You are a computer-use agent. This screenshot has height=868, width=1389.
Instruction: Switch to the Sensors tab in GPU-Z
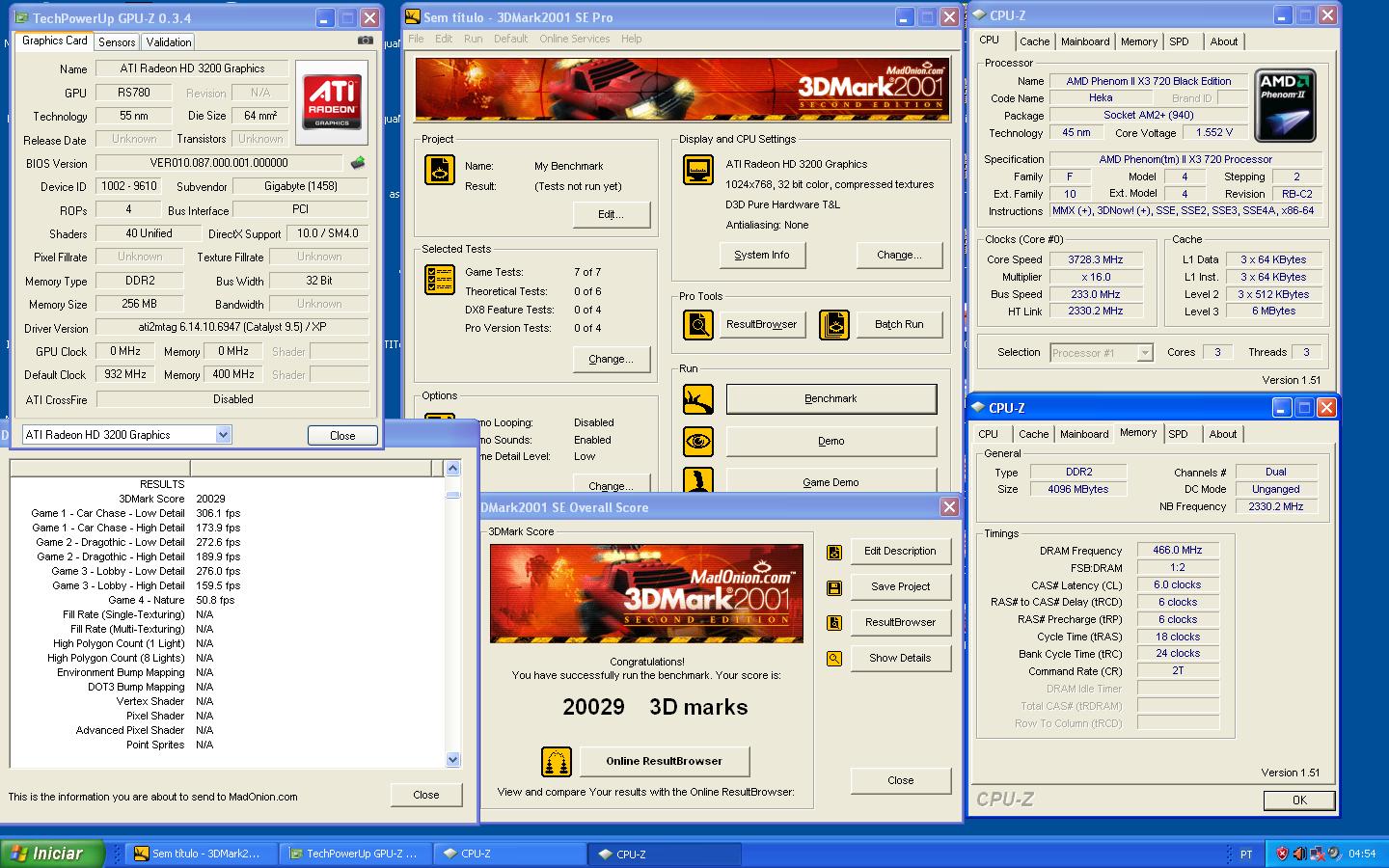pos(117,42)
